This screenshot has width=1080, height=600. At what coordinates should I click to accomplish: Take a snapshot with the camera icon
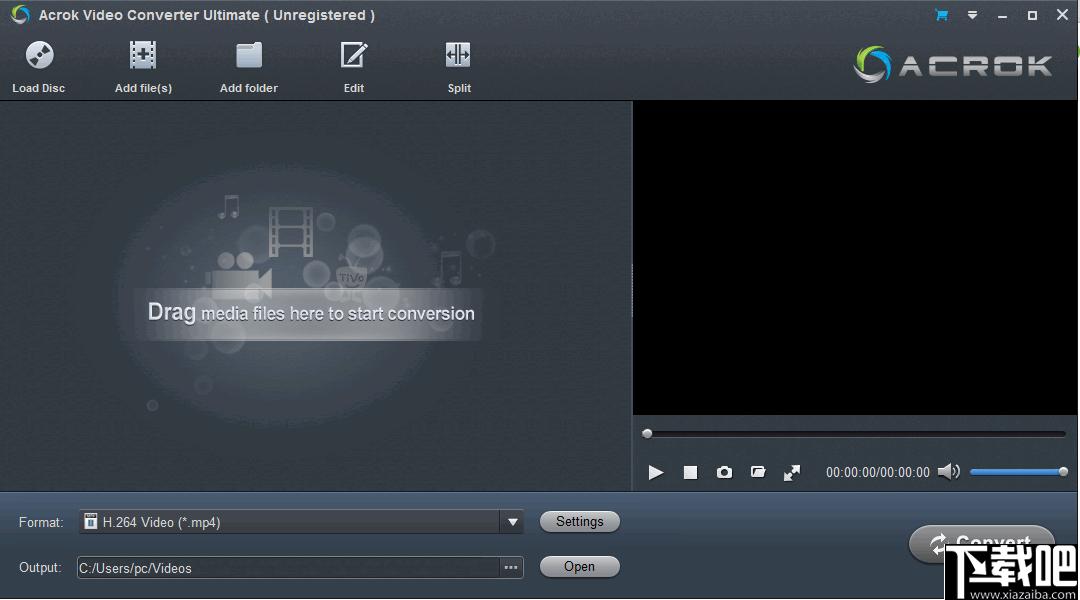point(724,473)
